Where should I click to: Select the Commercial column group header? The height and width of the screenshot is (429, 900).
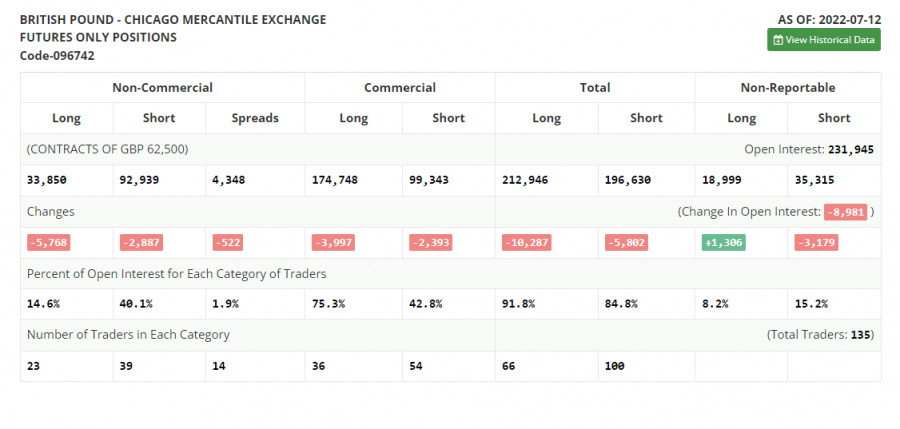[x=399, y=88]
